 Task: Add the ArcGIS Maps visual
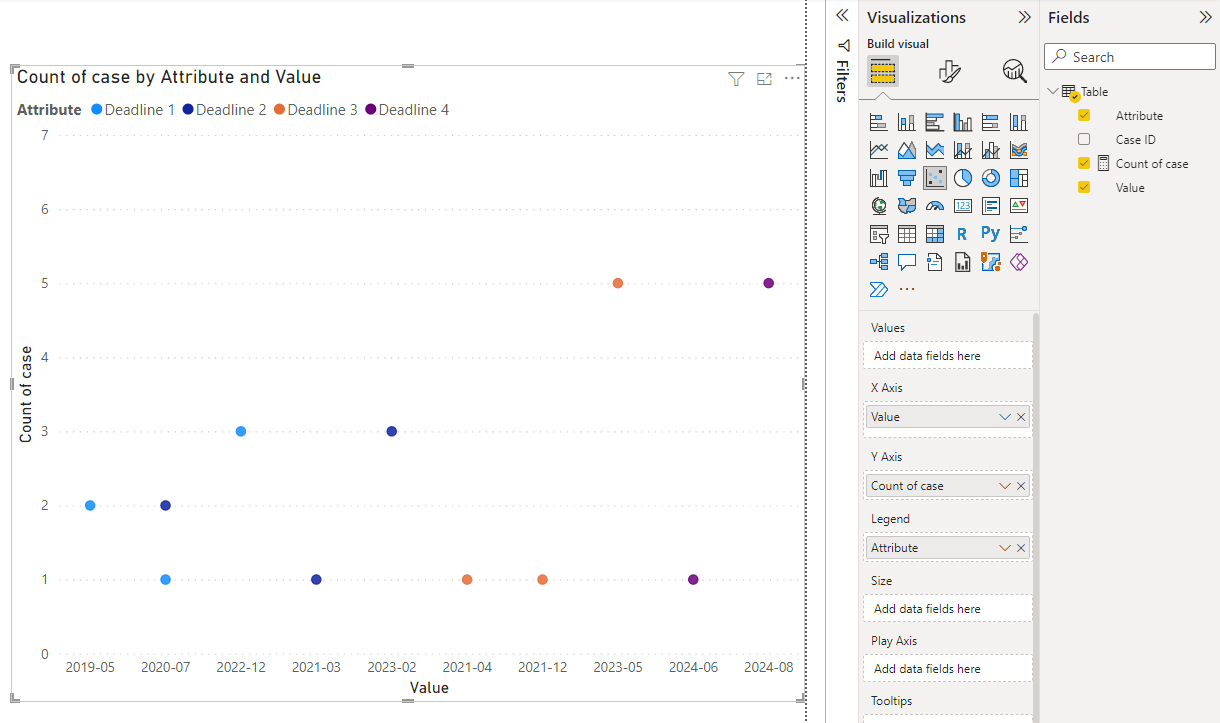pos(991,262)
